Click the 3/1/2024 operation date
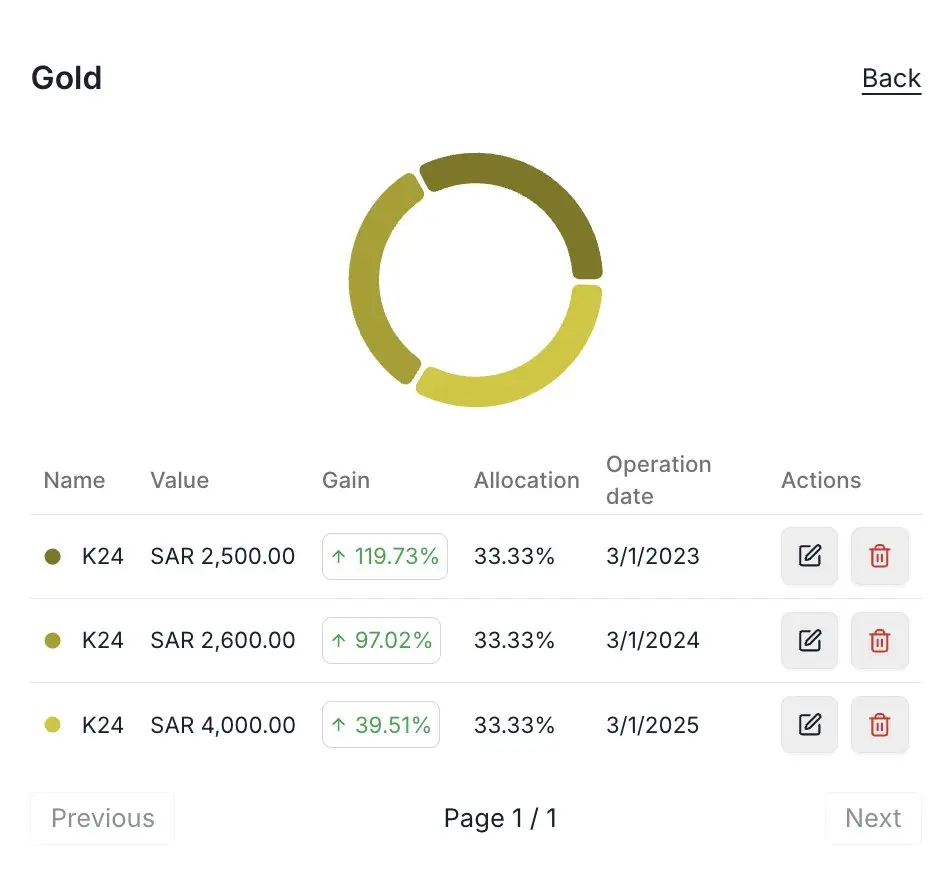940x878 pixels. [652, 640]
